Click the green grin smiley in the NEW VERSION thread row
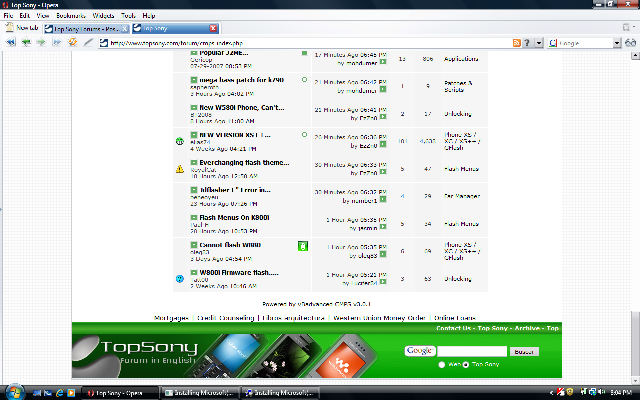This screenshot has height=400, width=640. (180, 141)
